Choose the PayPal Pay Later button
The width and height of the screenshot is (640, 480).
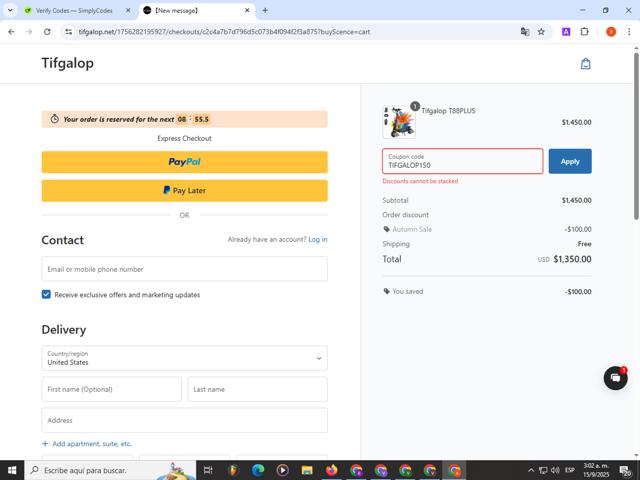coord(184,191)
